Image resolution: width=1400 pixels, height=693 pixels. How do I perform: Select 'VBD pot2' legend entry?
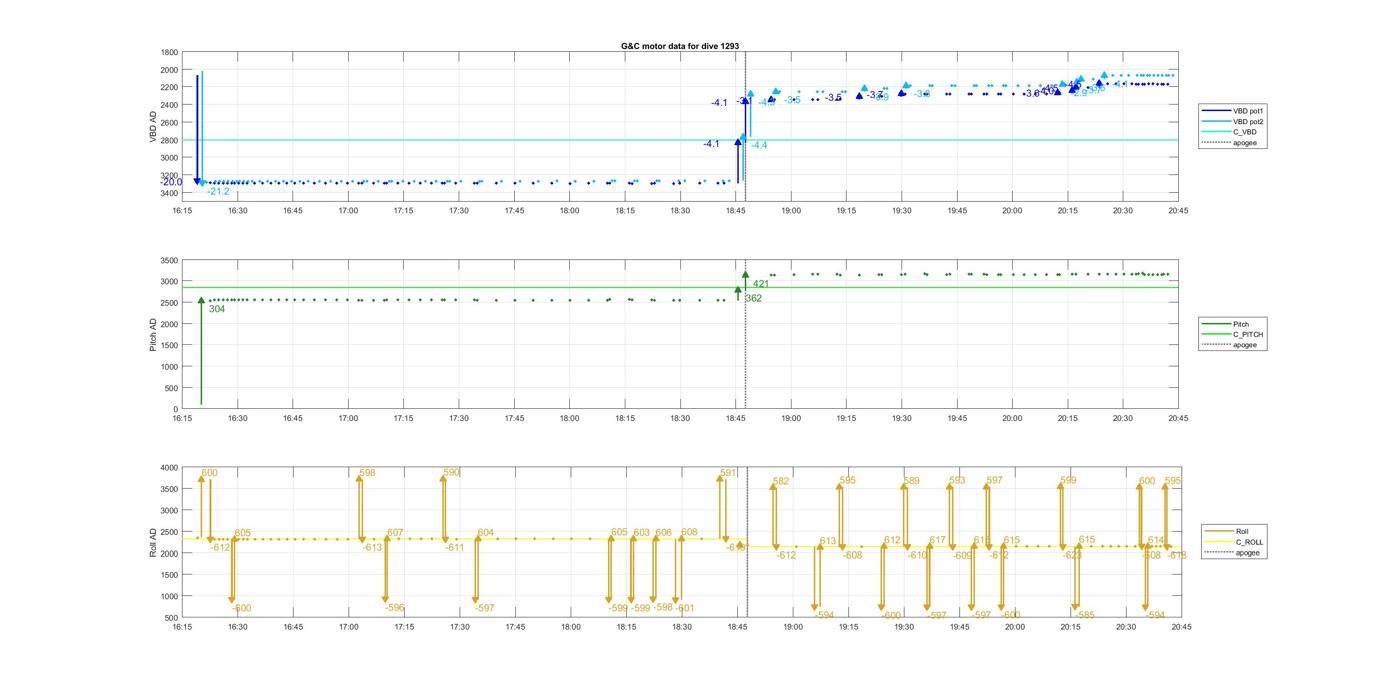1232,121
